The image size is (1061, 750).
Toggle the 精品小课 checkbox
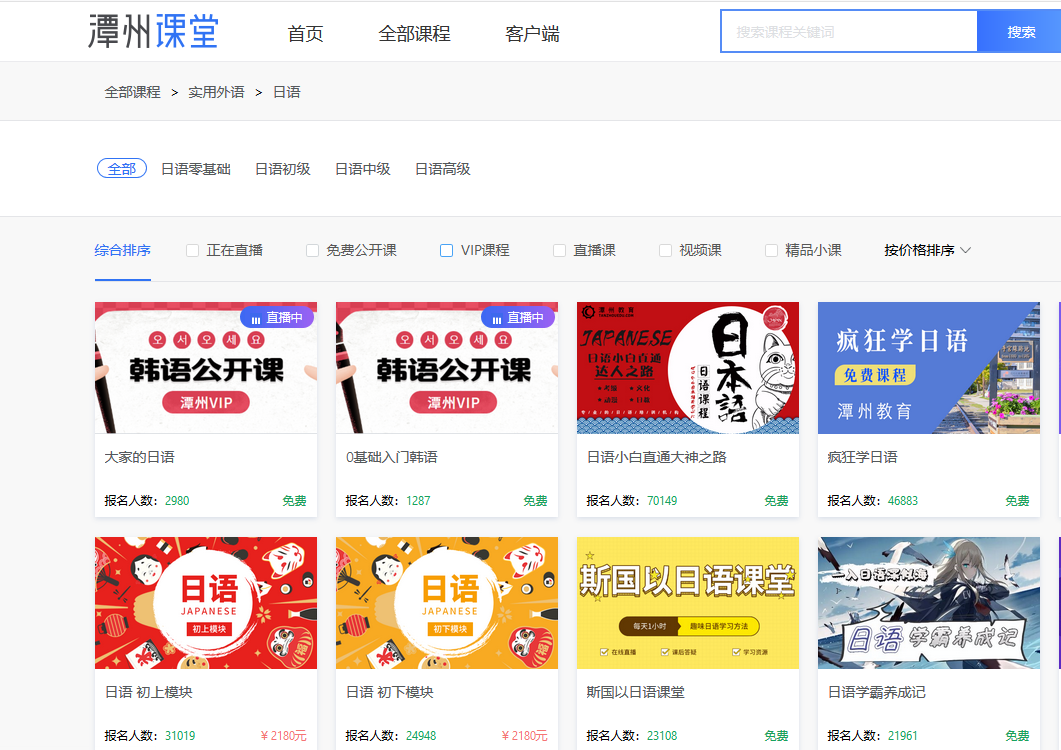coord(771,250)
